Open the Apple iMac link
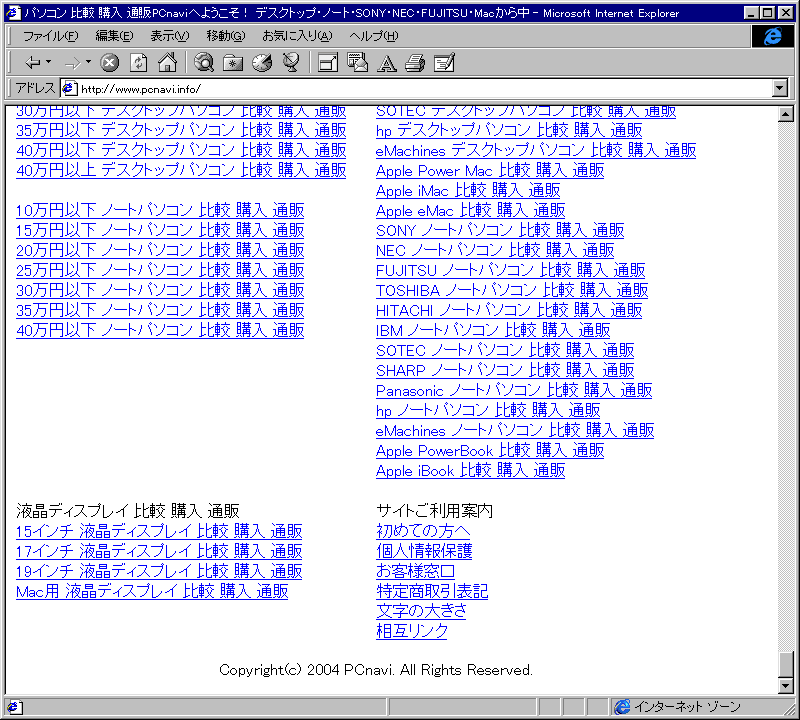Image resolution: width=800 pixels, height=720 pixels. click(468, 190)
